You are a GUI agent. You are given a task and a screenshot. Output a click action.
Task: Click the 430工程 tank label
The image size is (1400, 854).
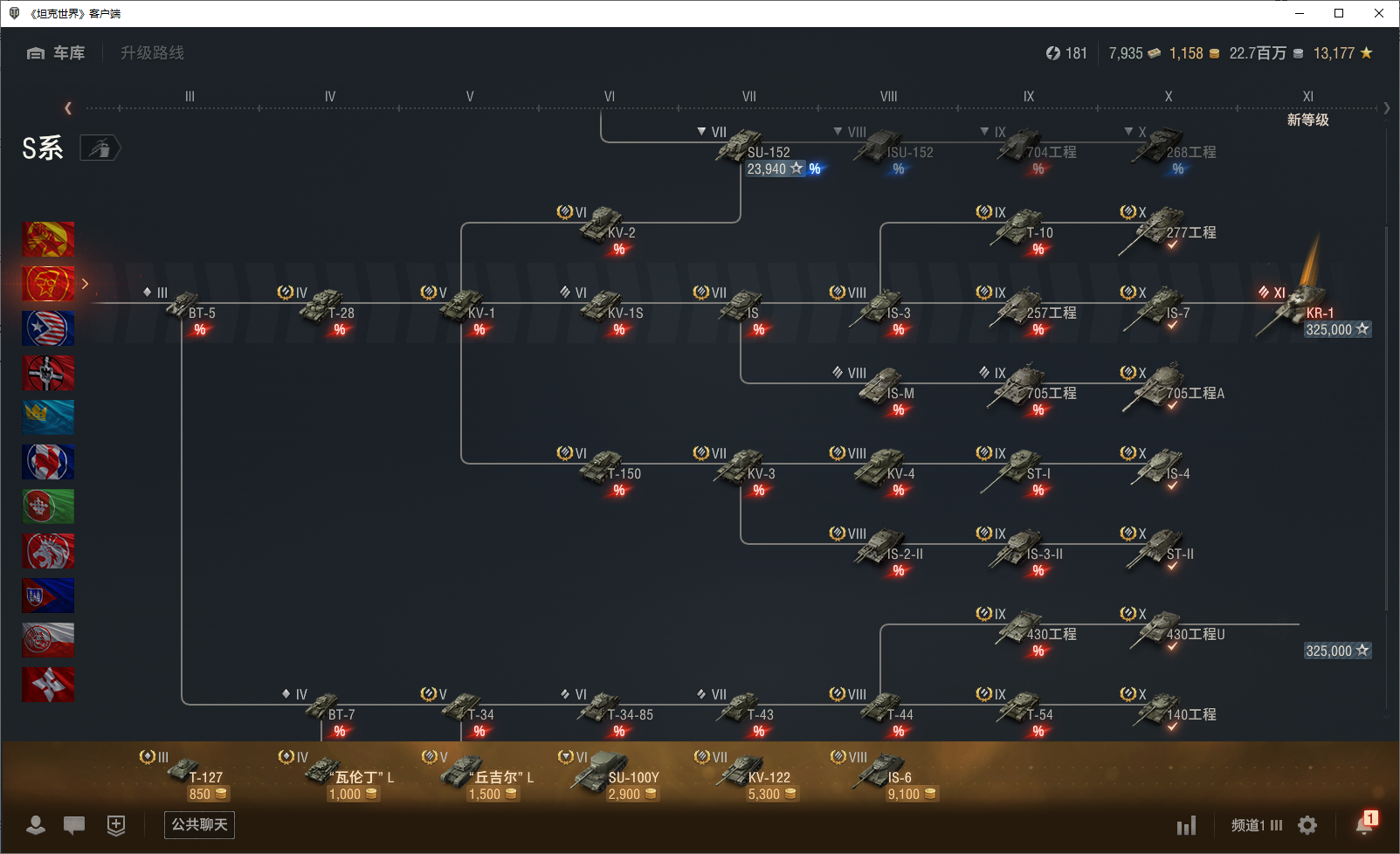pos(1052,635)
